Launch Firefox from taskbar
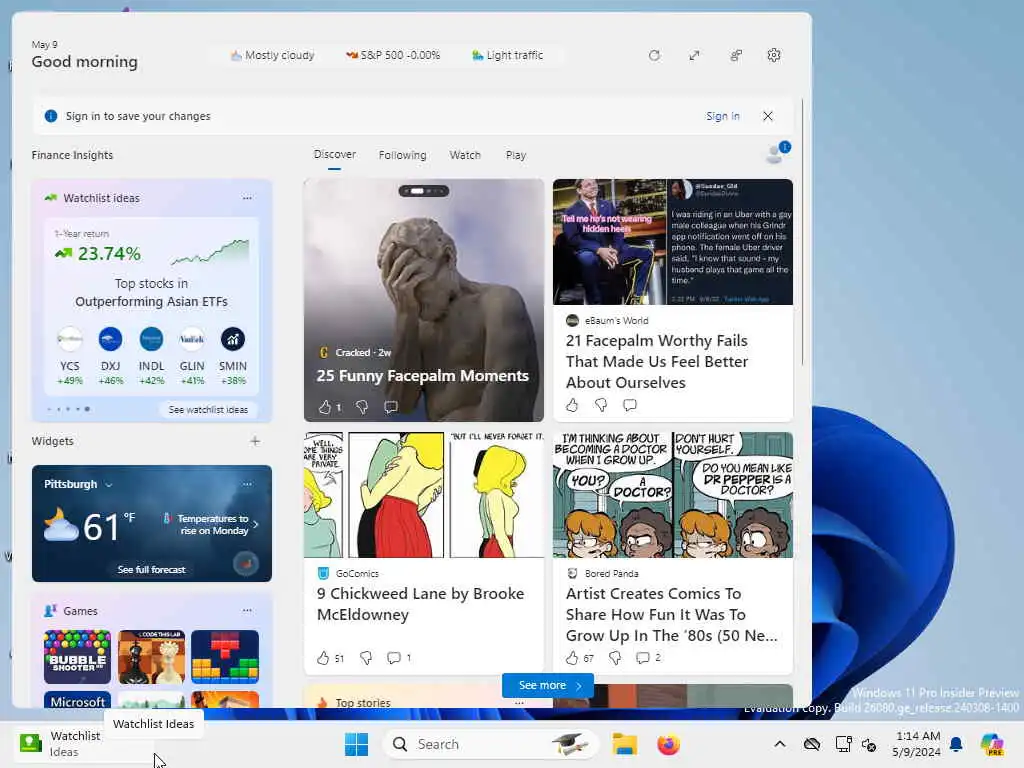Viewport: 1024px width, 768px height. pyautogui.click(x=668, y=744)
